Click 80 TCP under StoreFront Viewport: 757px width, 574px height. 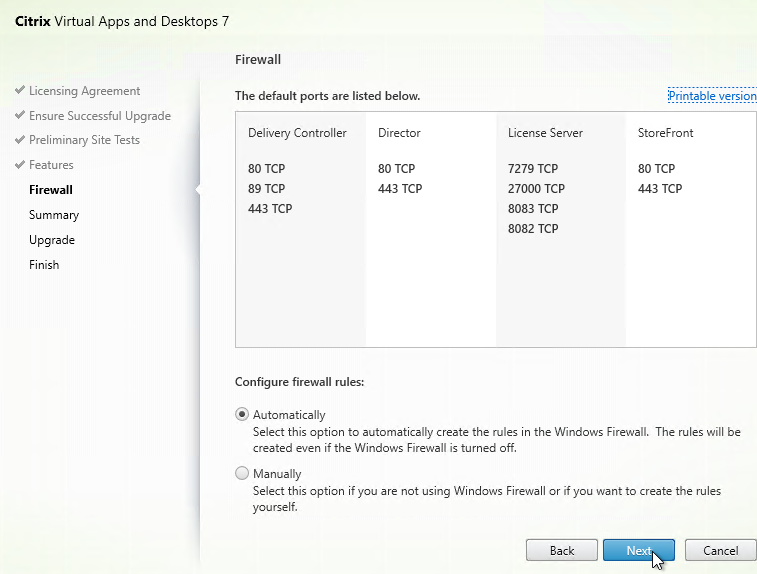(x=656, y=168)
